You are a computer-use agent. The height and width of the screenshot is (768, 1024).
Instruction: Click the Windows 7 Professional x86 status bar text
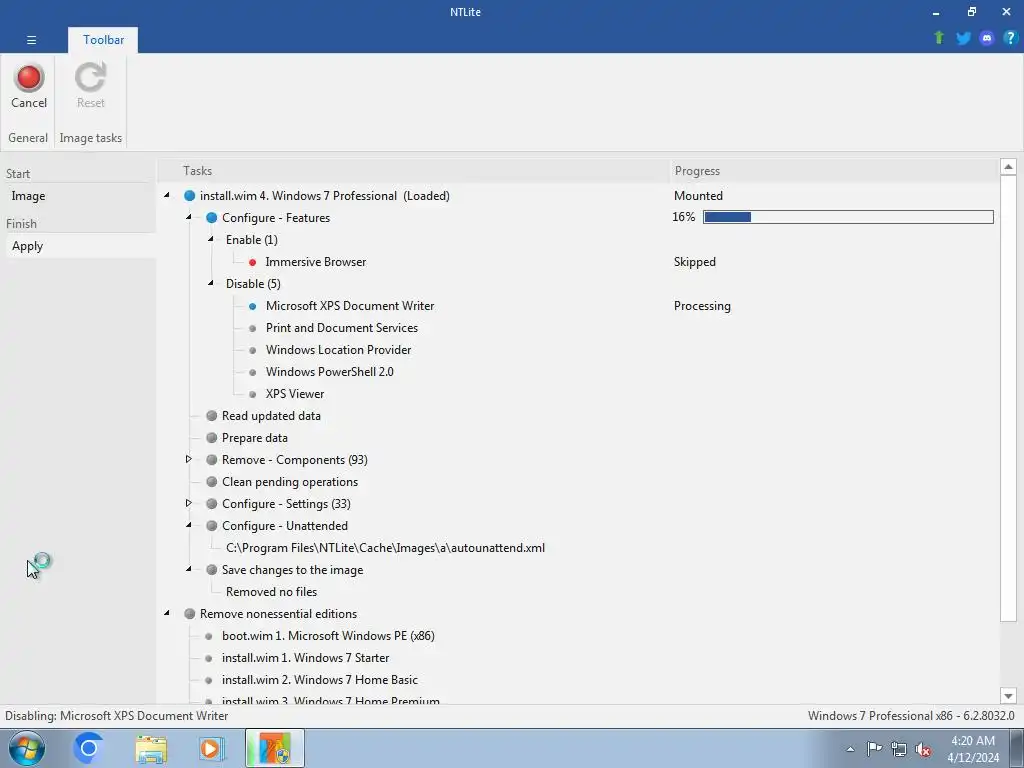[x=911, y=716]
